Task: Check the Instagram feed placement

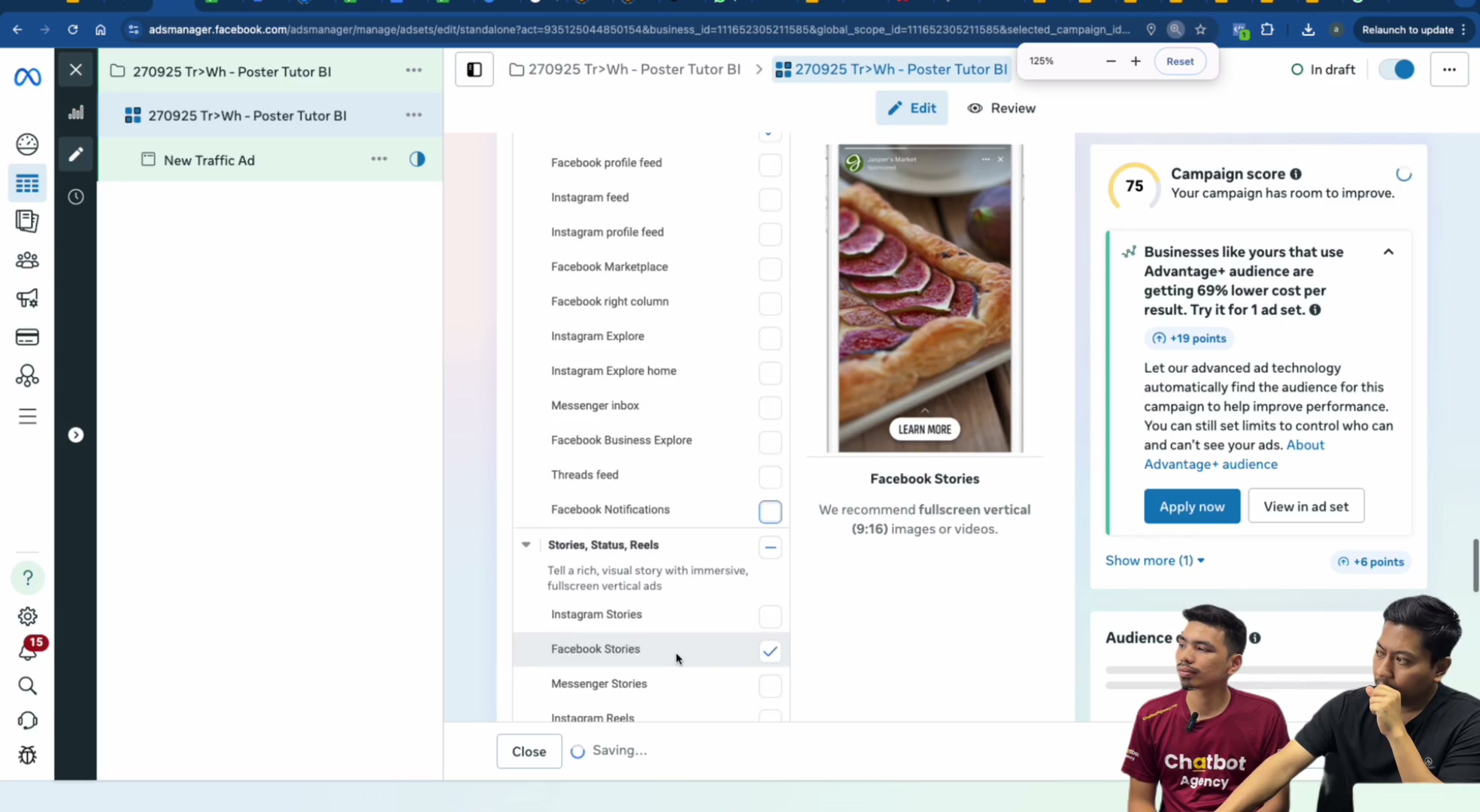Action: pyautogui.click(x=770, y=199)
